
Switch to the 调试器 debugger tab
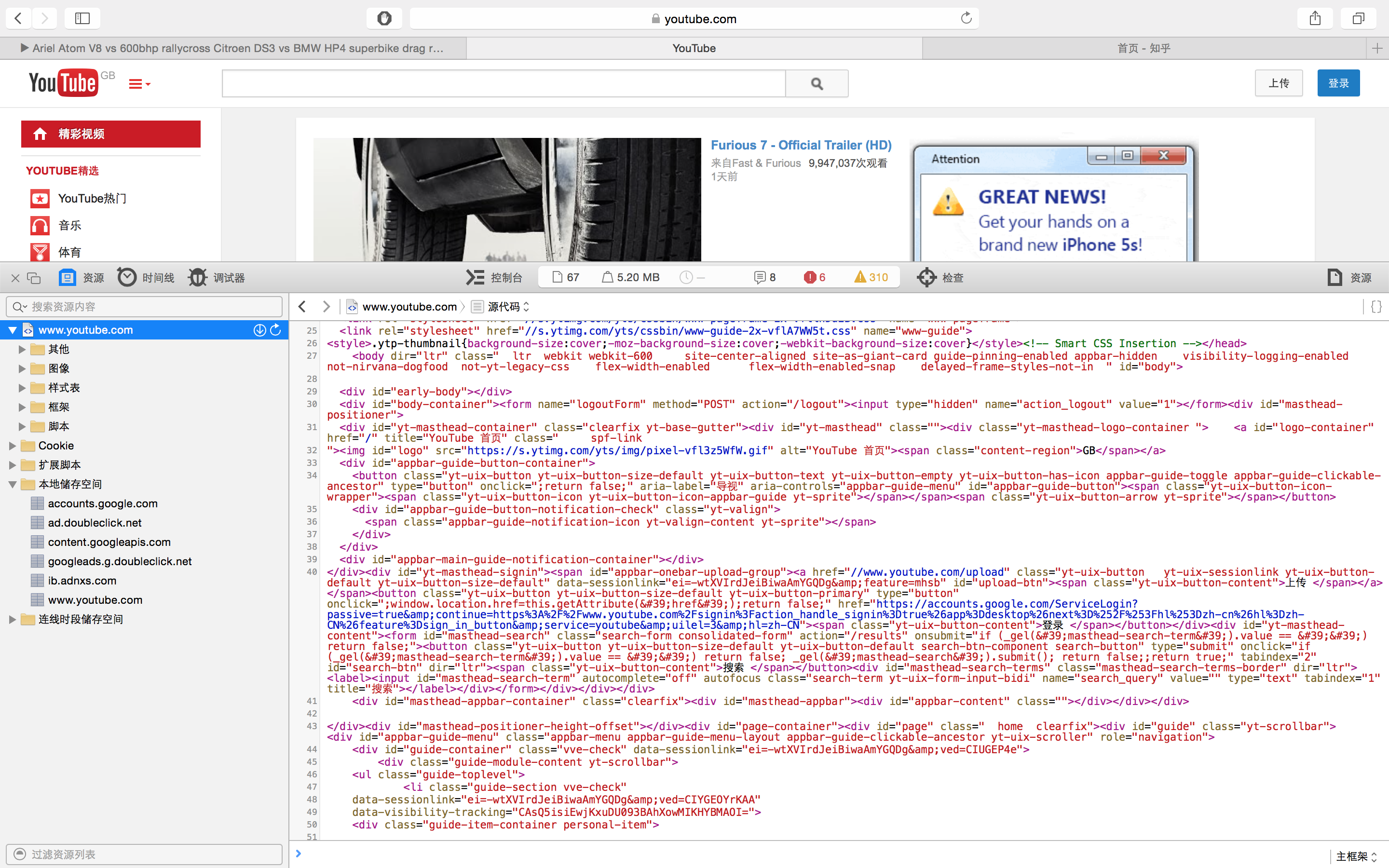pyautogui.click(x=217, y=278)
